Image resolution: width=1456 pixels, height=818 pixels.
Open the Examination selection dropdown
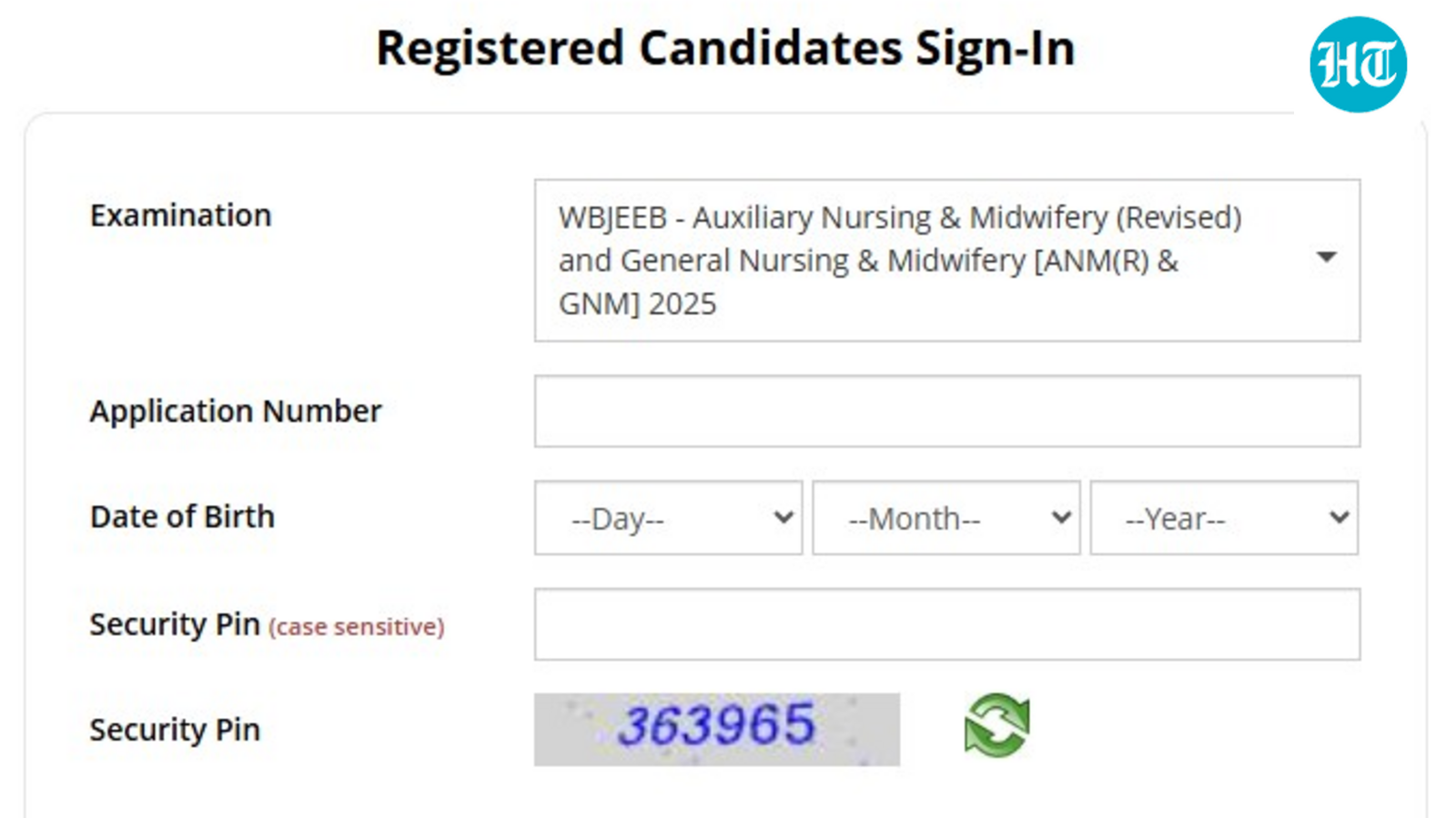[946, 260]
